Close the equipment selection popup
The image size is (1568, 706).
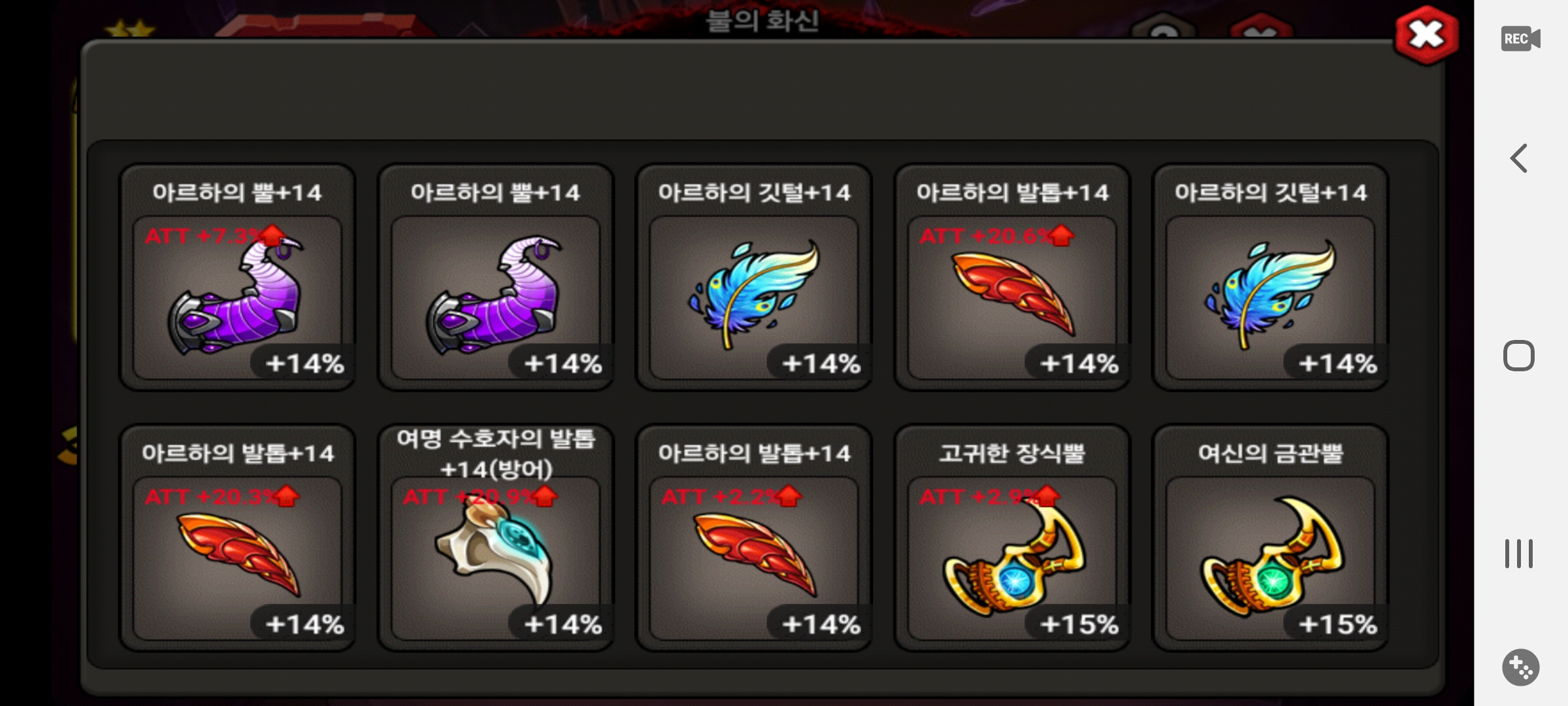click(1426, 35)
